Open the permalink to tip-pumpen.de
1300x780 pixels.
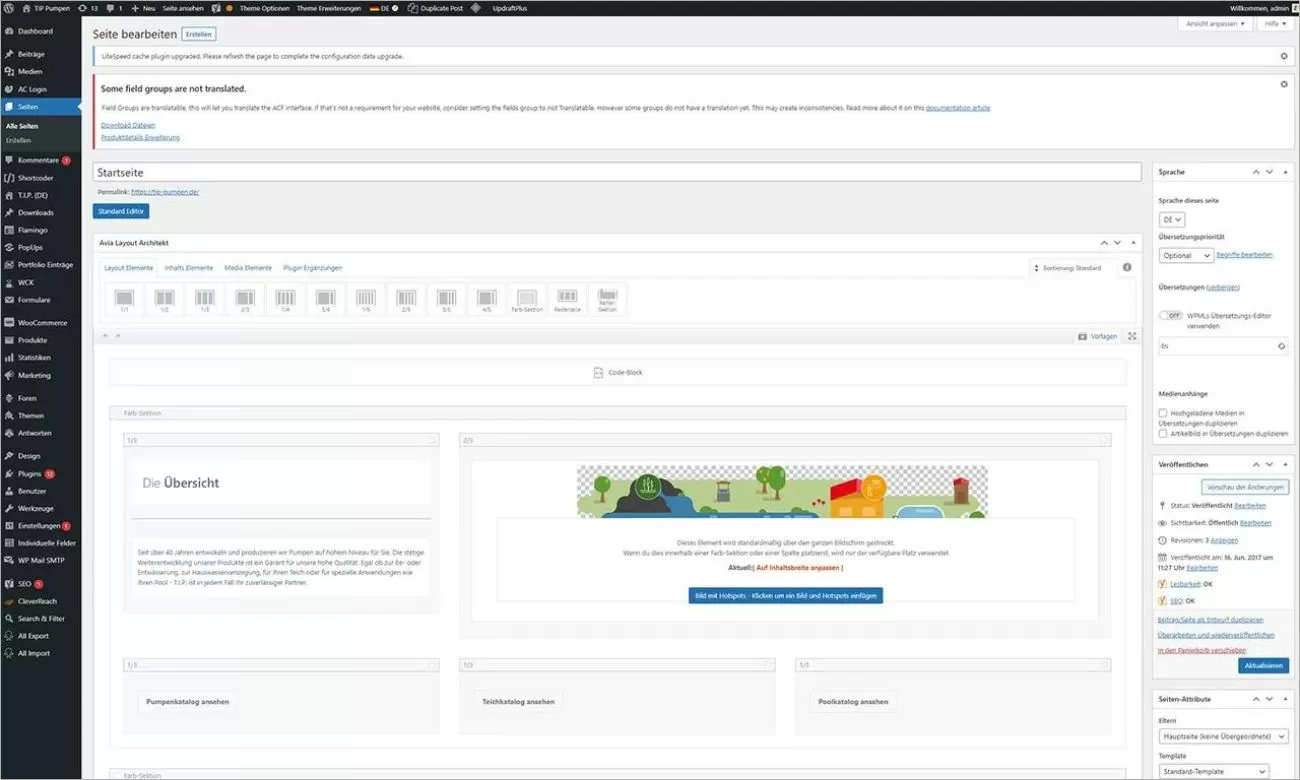tap(166, 191)
